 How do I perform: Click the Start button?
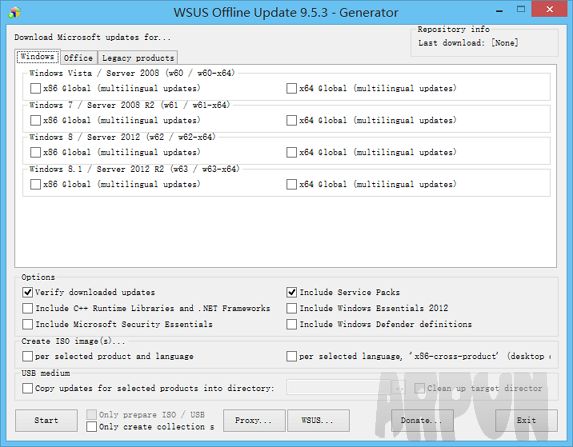[46, 420]
